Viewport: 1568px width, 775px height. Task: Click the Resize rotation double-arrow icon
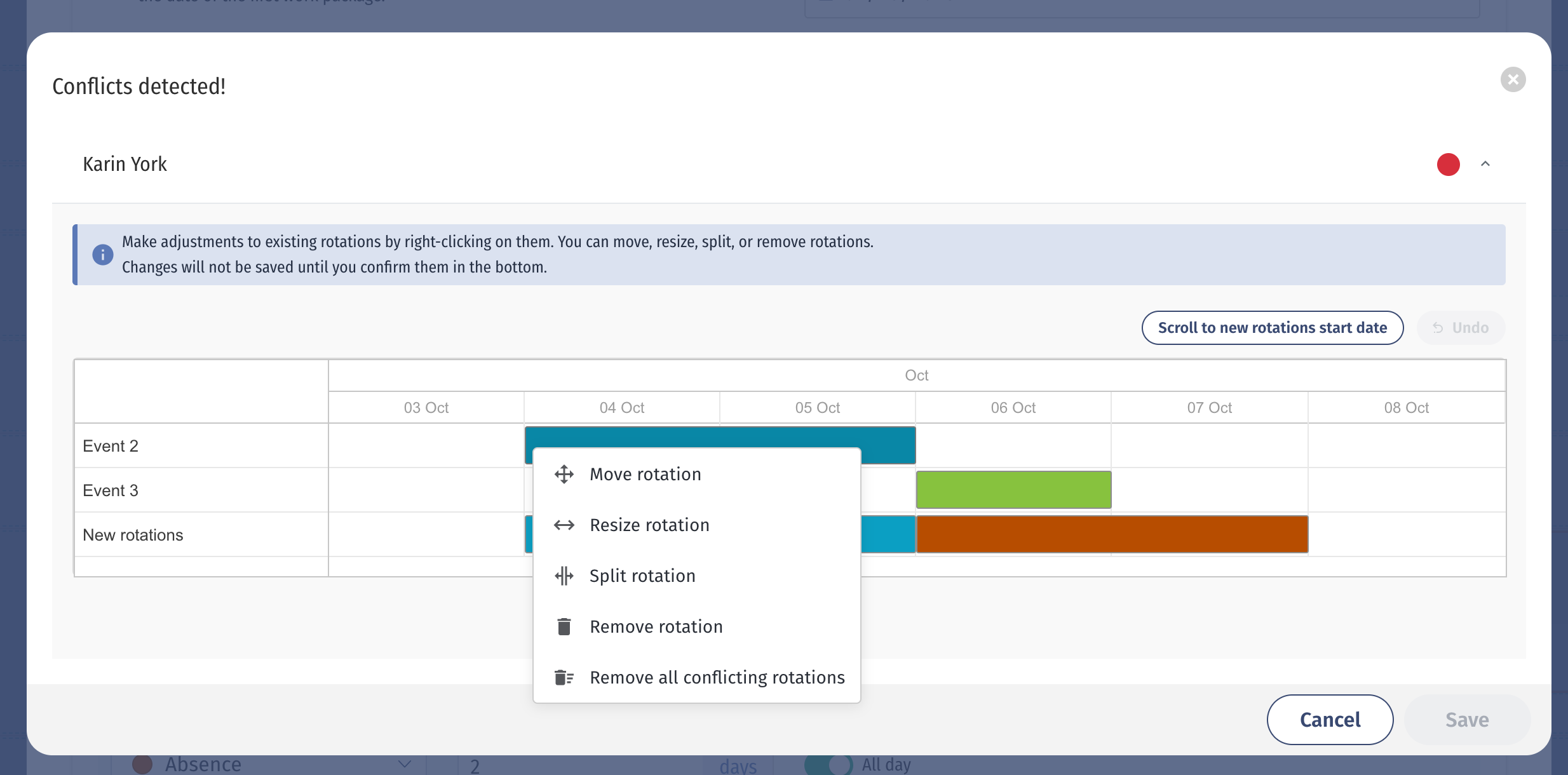tap(564, 525)
